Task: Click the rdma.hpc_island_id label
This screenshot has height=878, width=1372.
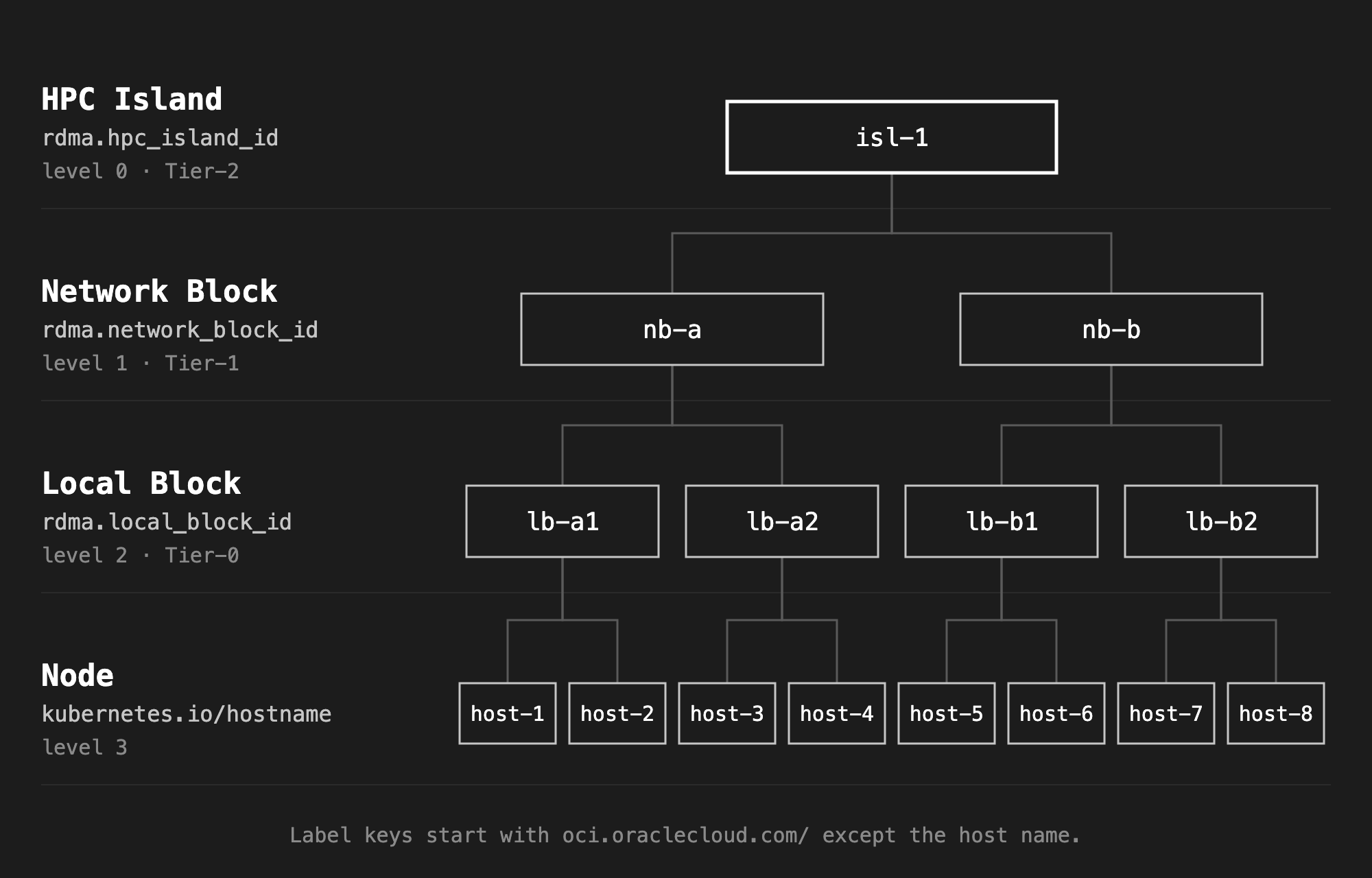Action: 160,139
